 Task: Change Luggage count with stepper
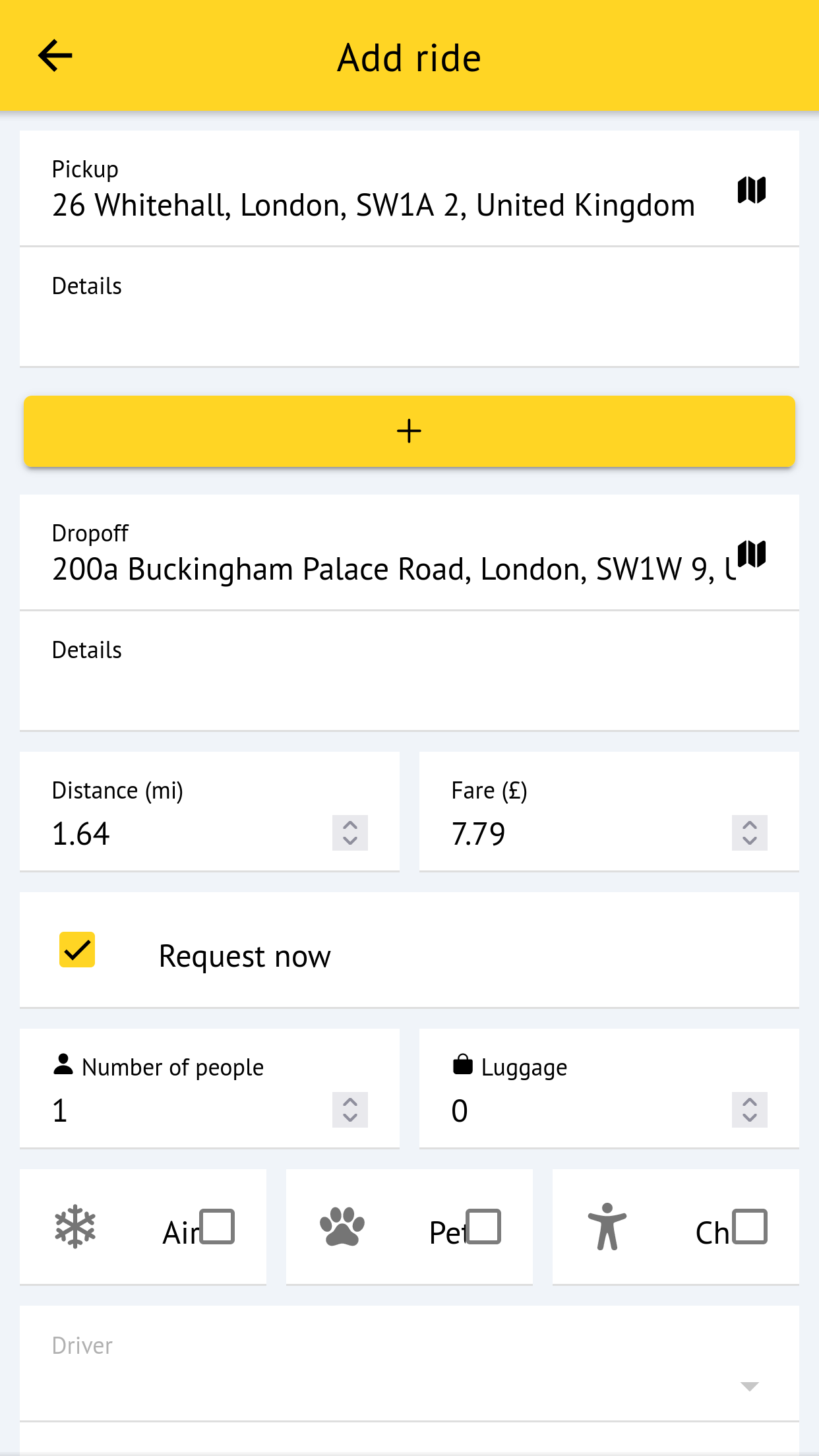click(x=749, y=1110)
